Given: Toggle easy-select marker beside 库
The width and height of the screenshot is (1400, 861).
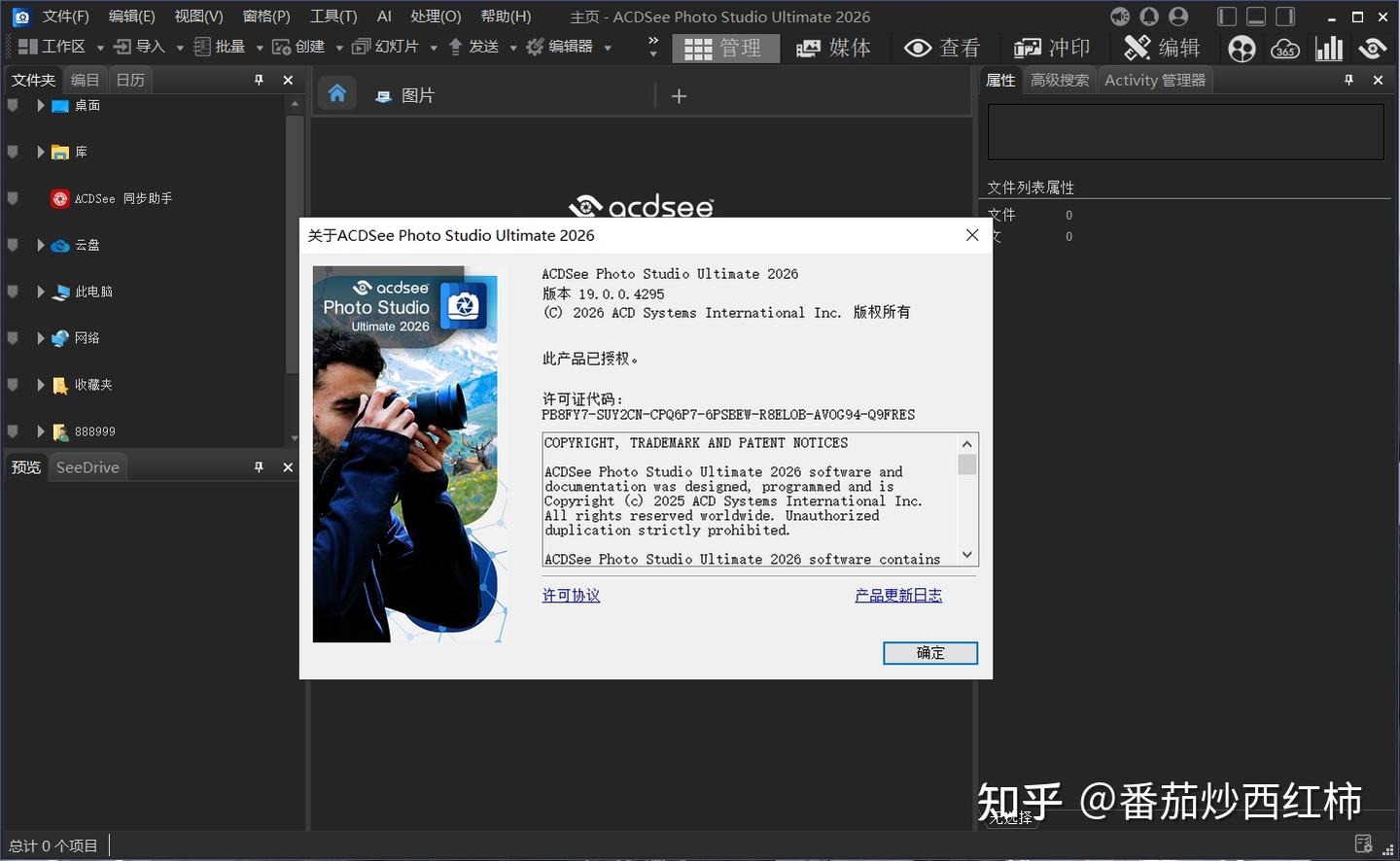Looking at the screenshot, I should (x=13, y=152).
